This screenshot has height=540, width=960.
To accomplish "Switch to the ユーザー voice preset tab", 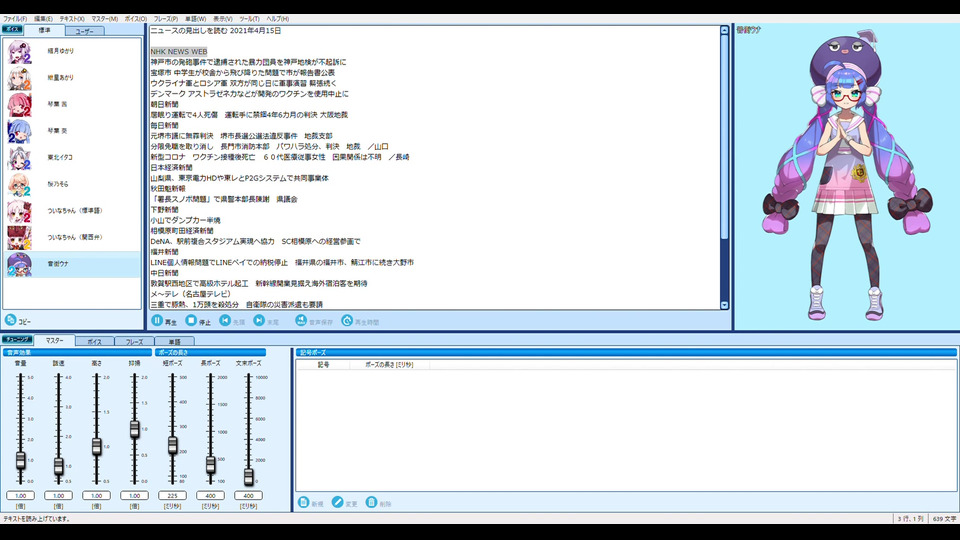I will click(x=84, y=31).
